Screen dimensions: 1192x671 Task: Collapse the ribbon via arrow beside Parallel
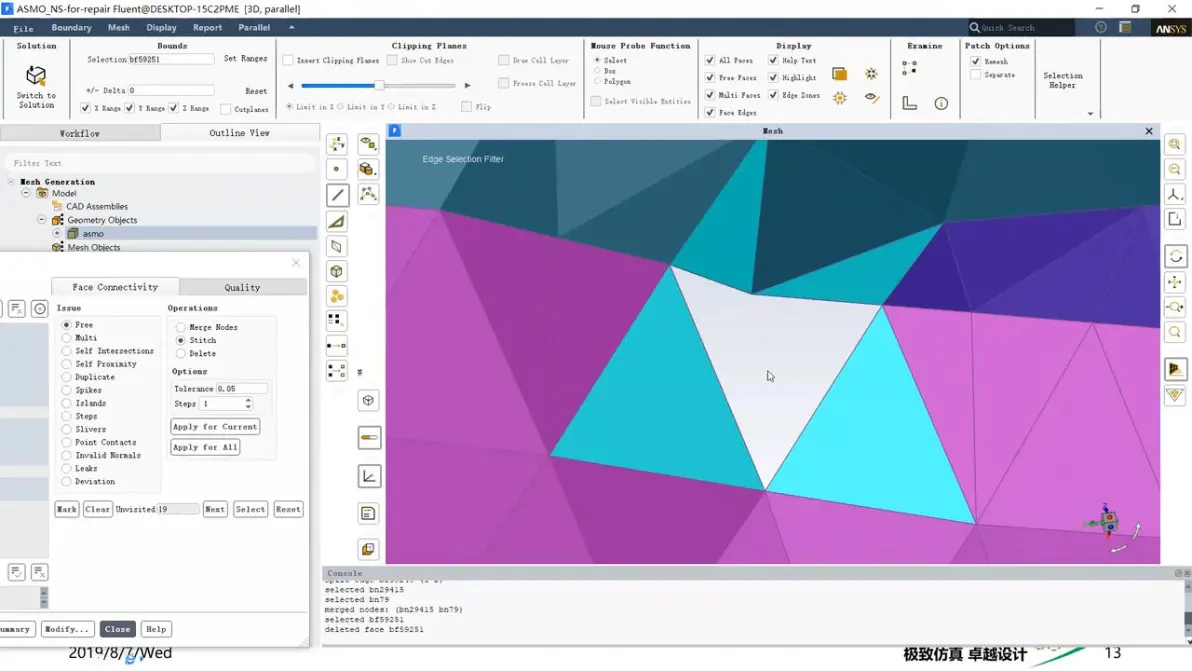(291, 27)
